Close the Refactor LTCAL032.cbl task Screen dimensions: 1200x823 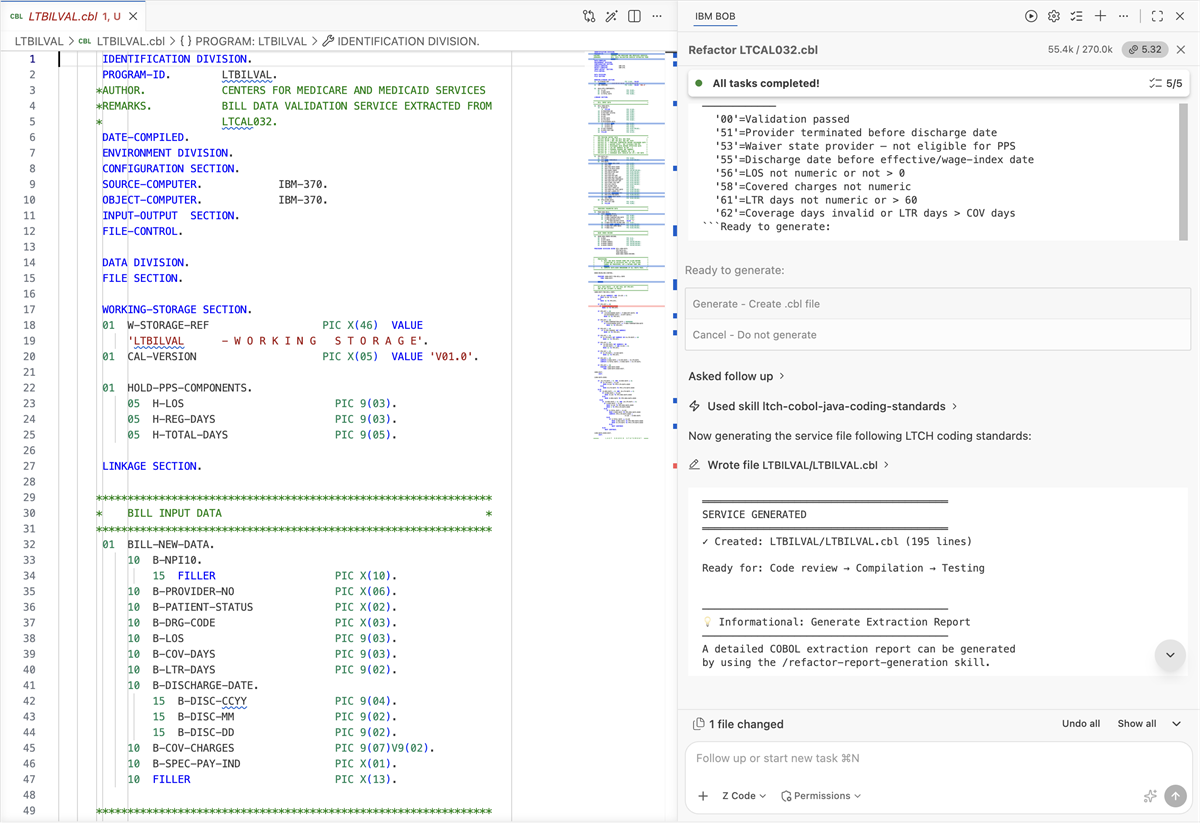click(x=1181, y=49)
